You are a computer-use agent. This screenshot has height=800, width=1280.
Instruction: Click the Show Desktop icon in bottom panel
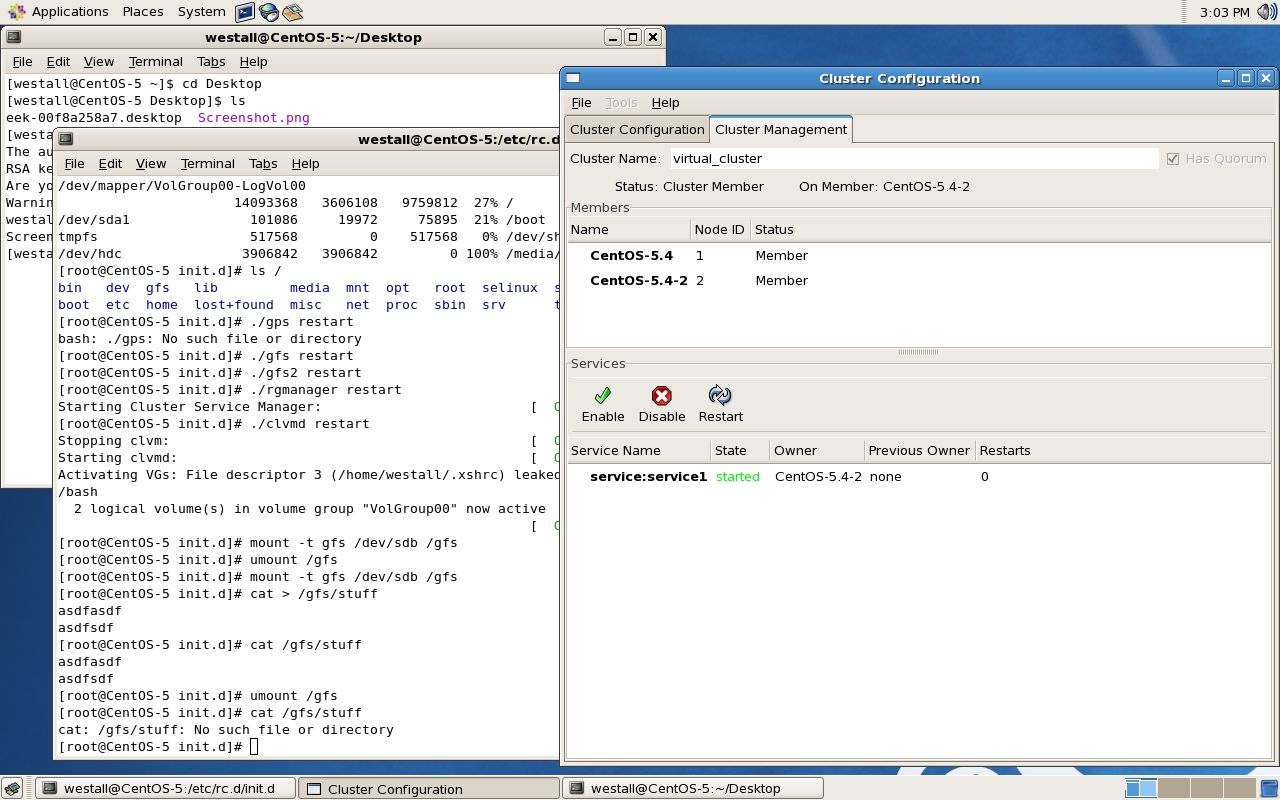[x=11, y=788]
